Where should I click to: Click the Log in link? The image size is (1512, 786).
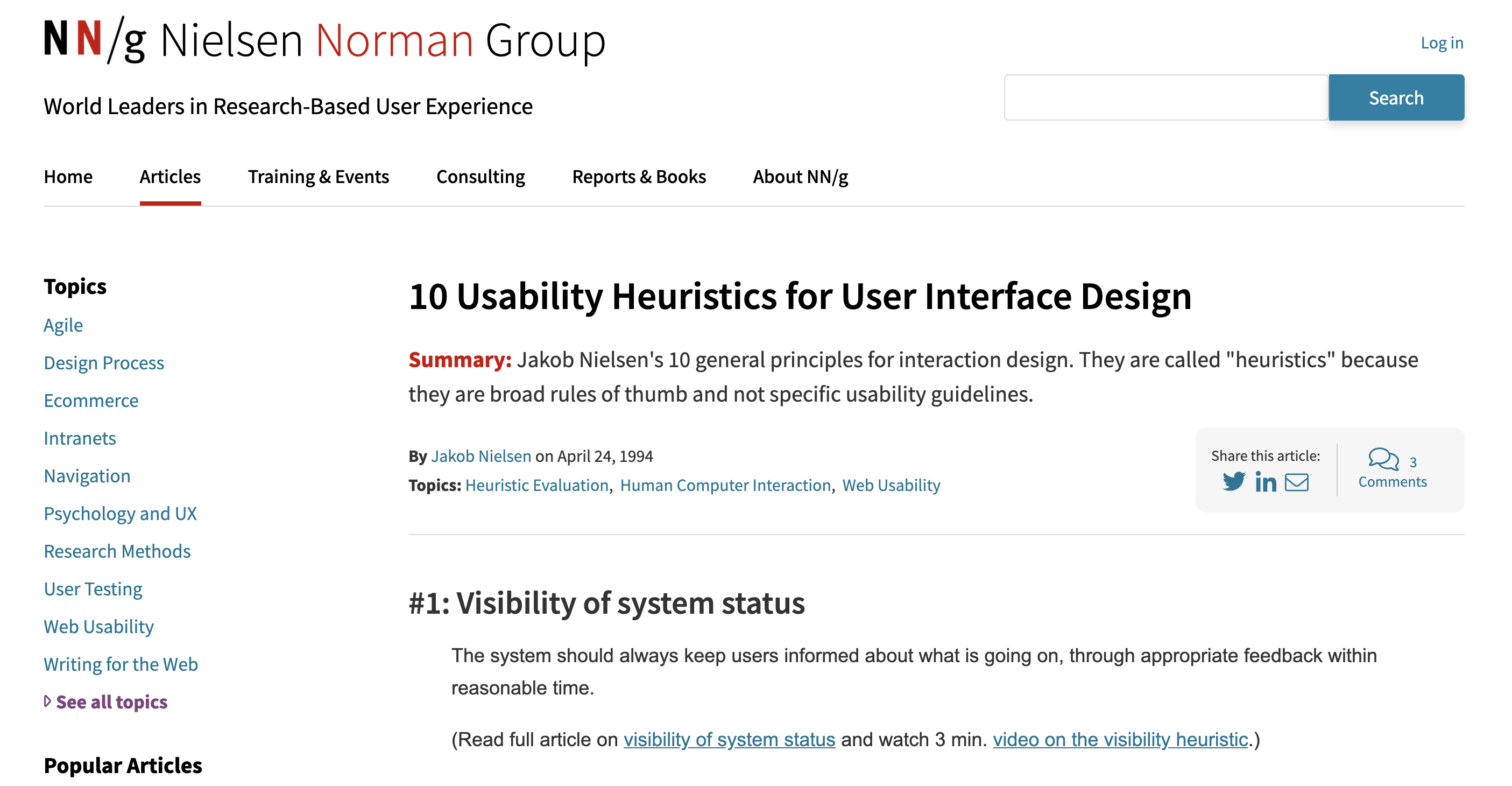1441,43
